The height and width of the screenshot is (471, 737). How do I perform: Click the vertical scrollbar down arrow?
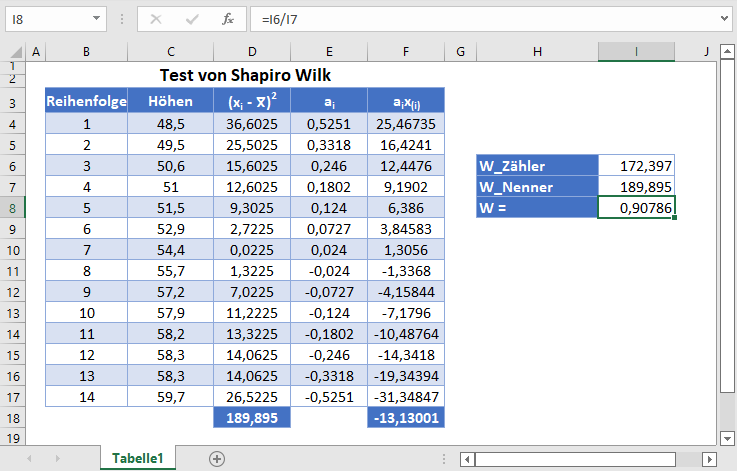[x=727, y=439]
